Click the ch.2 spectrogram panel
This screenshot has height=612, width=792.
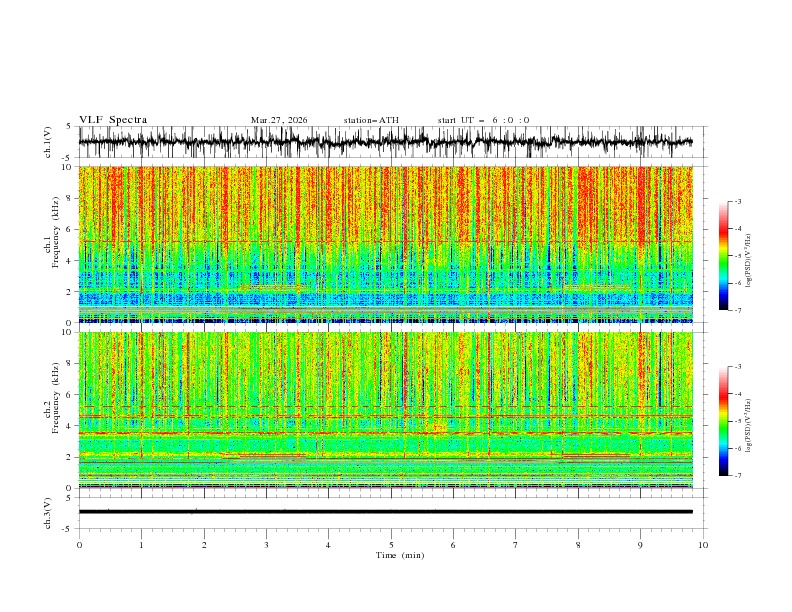386,410
